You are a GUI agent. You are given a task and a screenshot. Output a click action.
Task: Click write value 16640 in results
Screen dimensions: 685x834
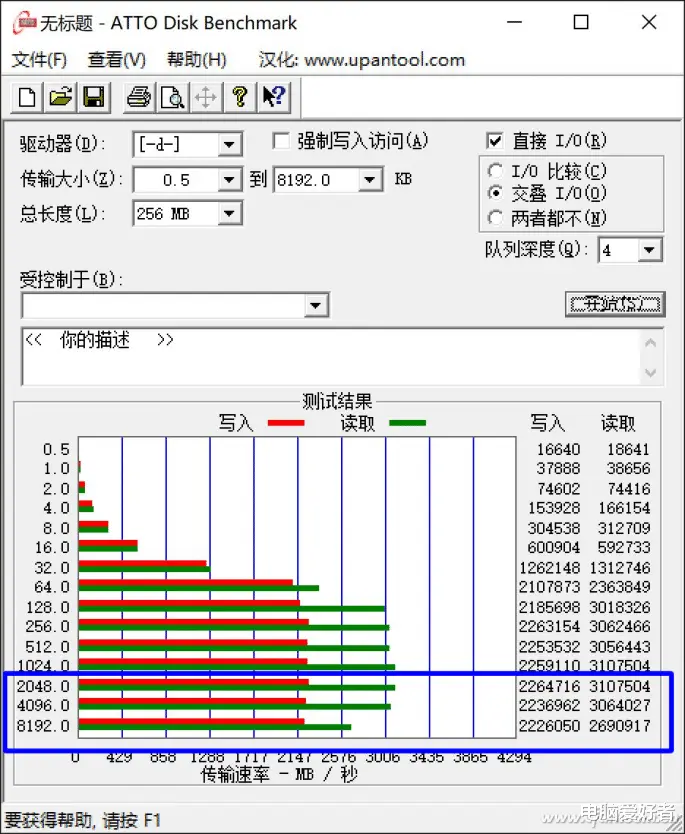[558, 449]
